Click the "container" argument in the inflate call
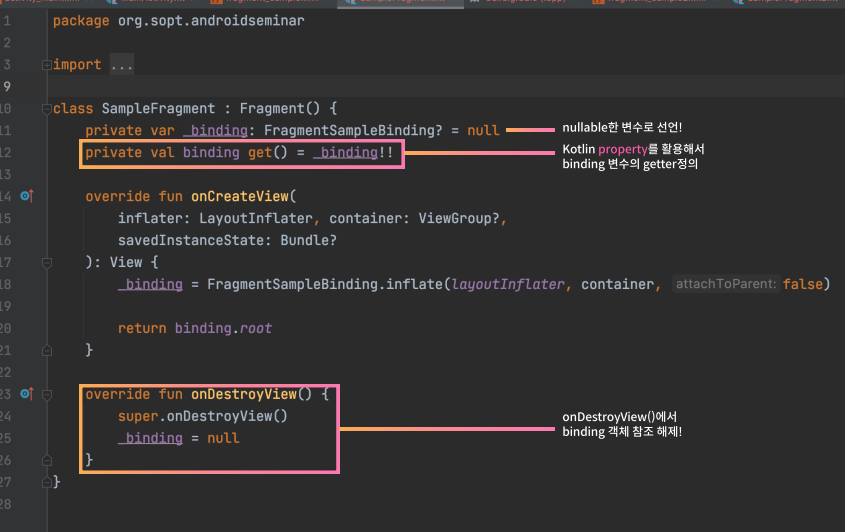The width and height of the screenshot is (845, 532). click(x=618, y=284)
